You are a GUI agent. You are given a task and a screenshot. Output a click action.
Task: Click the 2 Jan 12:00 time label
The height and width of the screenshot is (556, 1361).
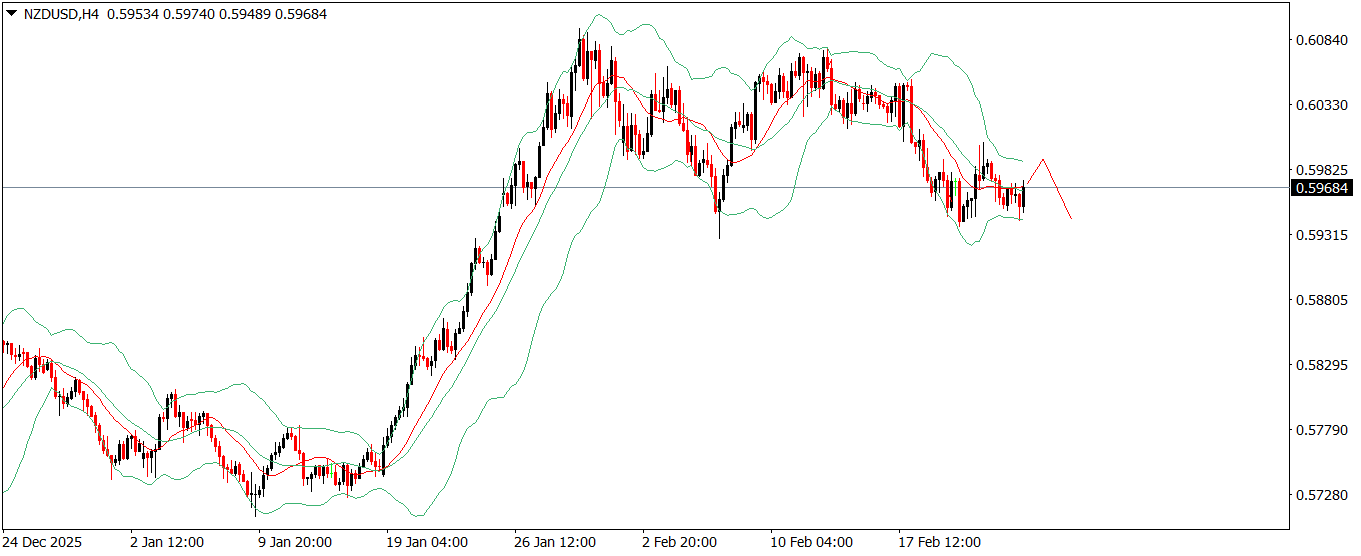click(168, 542)
